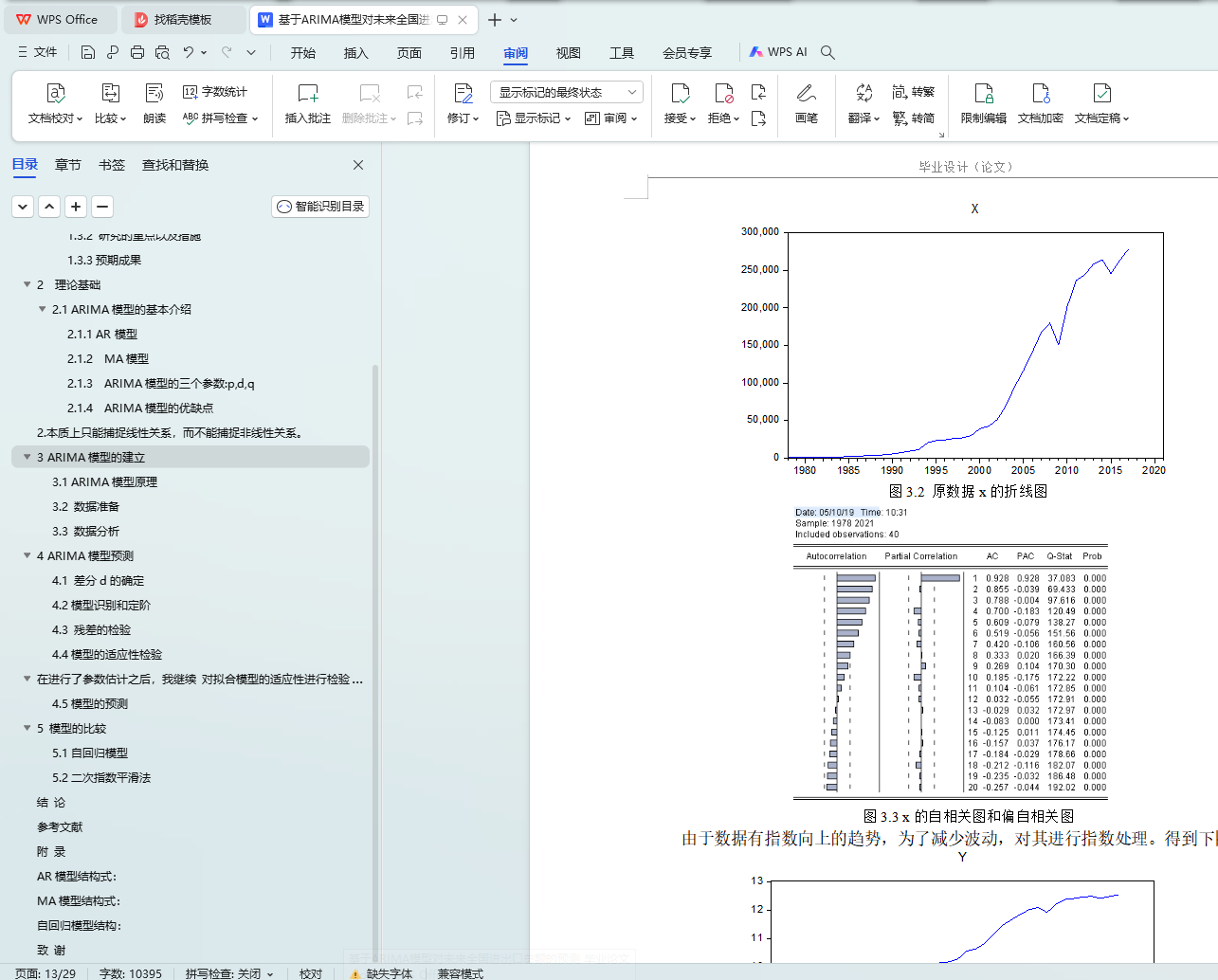Click 智能识别目录 button
The height and width of the screenshot is (980, 1218).
320,207
